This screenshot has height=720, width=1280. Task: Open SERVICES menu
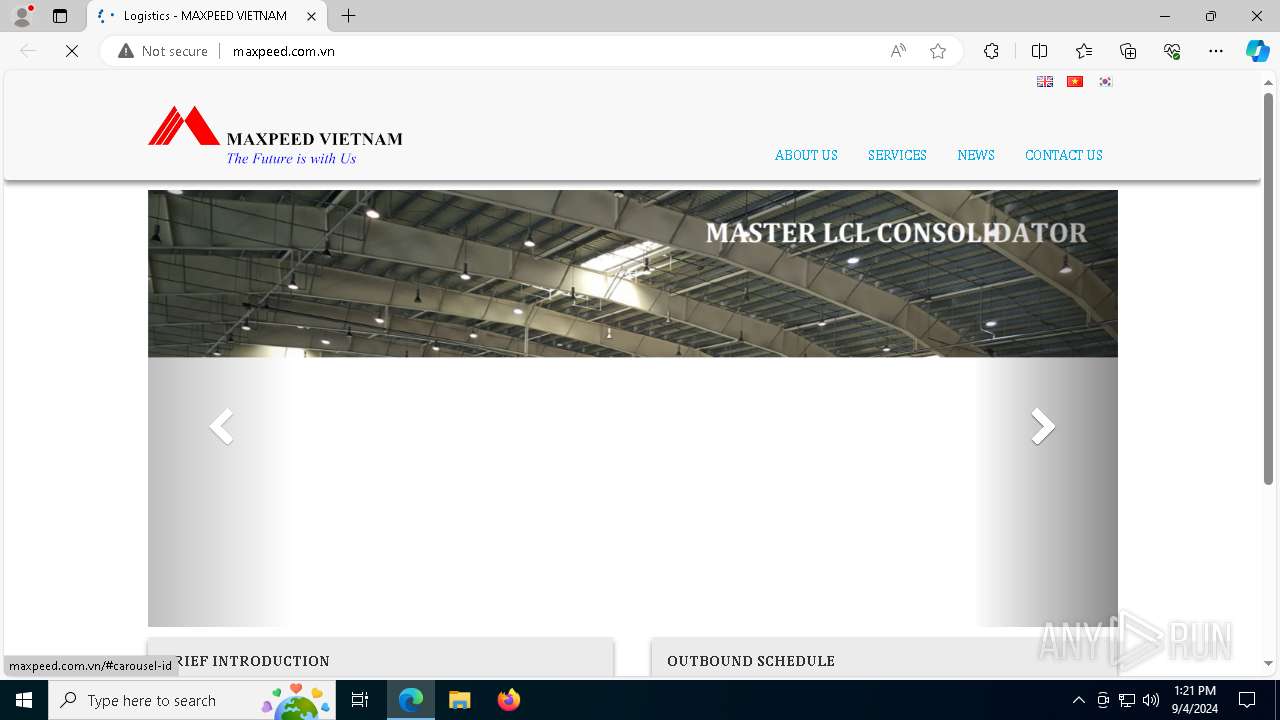click(x=897, y=155)
